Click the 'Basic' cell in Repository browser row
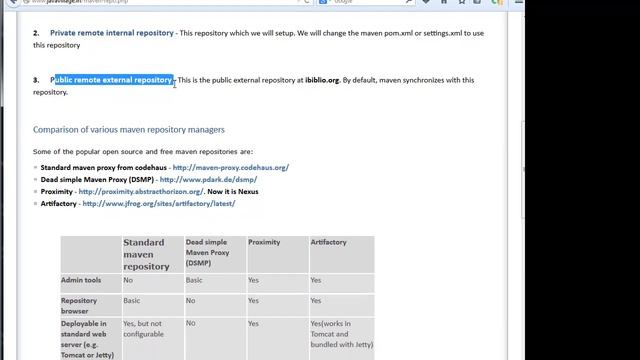 coord(153,305)
